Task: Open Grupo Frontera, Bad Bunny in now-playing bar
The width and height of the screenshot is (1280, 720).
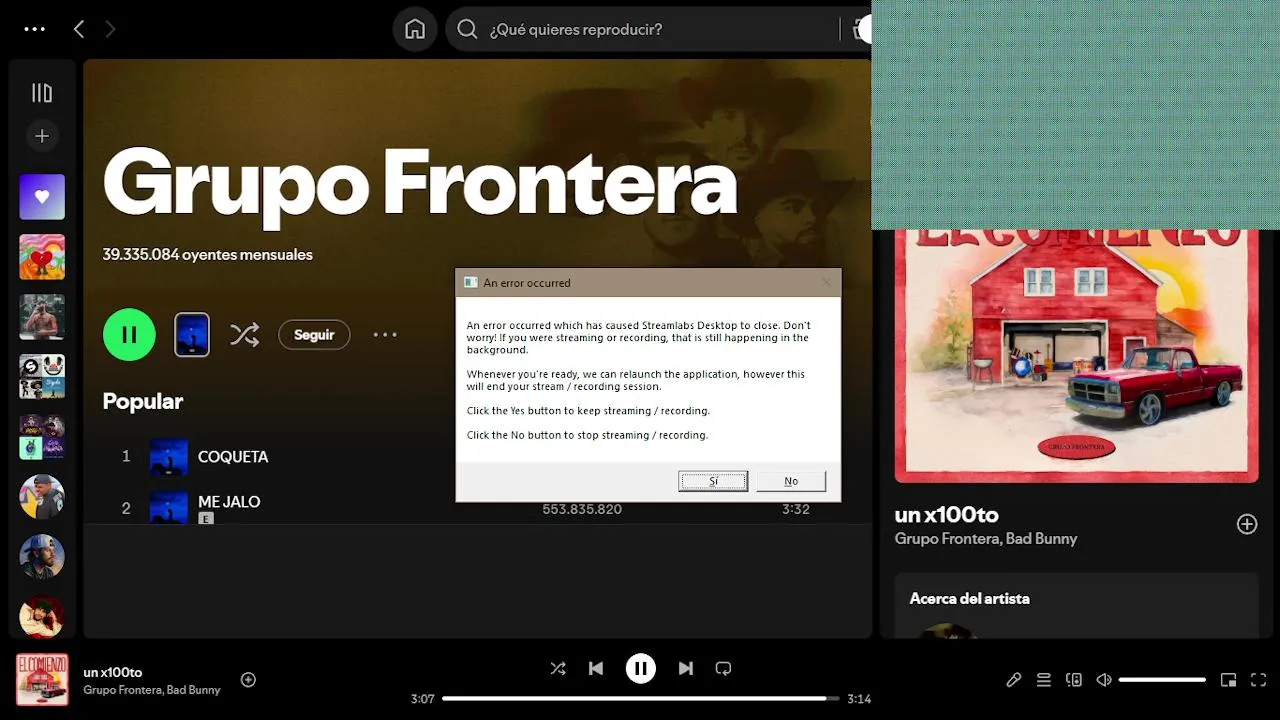Action: (x=152, y=690)
